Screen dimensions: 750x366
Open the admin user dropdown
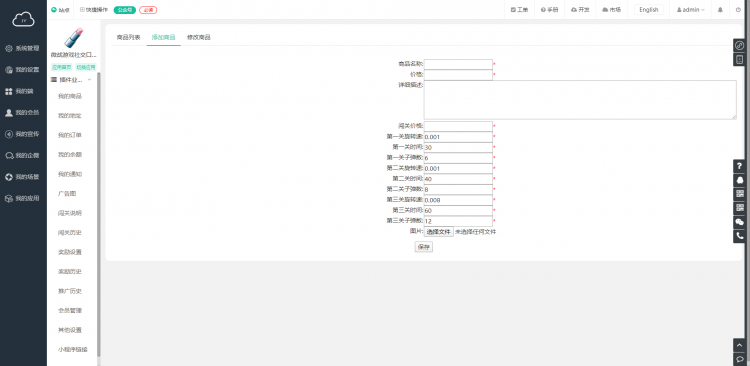pyautogui.click(x=691, y=10)
